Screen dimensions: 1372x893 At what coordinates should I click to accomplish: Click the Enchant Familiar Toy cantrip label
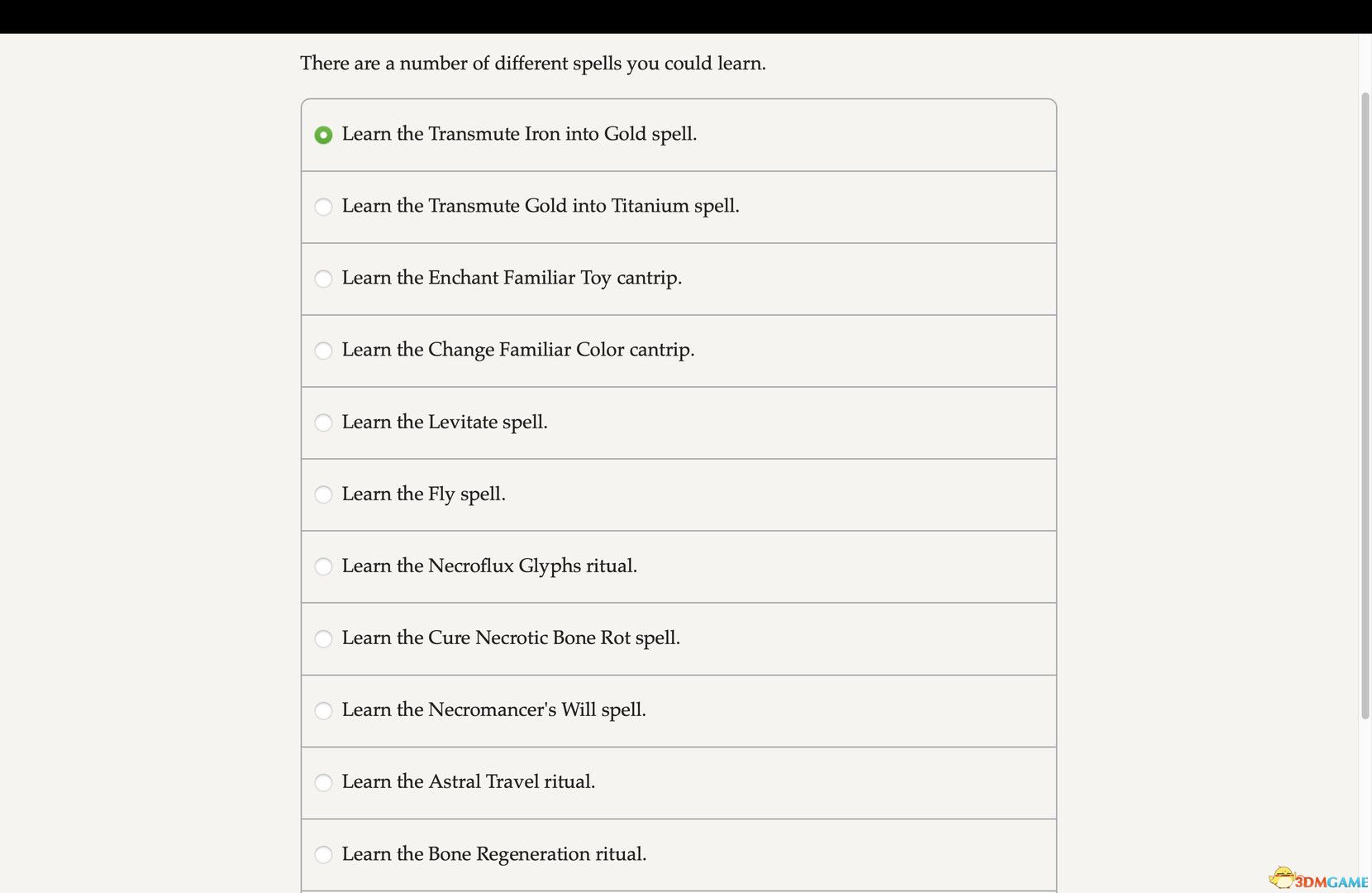(x=512, y=278)
